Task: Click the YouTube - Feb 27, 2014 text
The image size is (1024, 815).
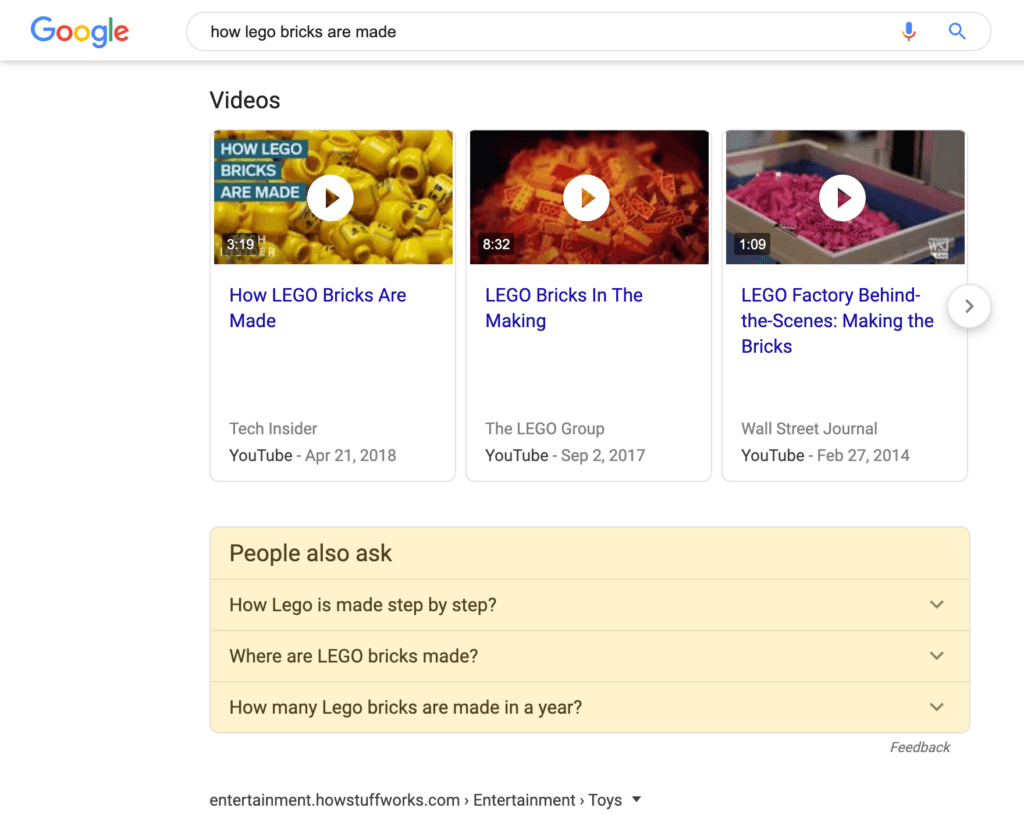Action: [825, 455]
